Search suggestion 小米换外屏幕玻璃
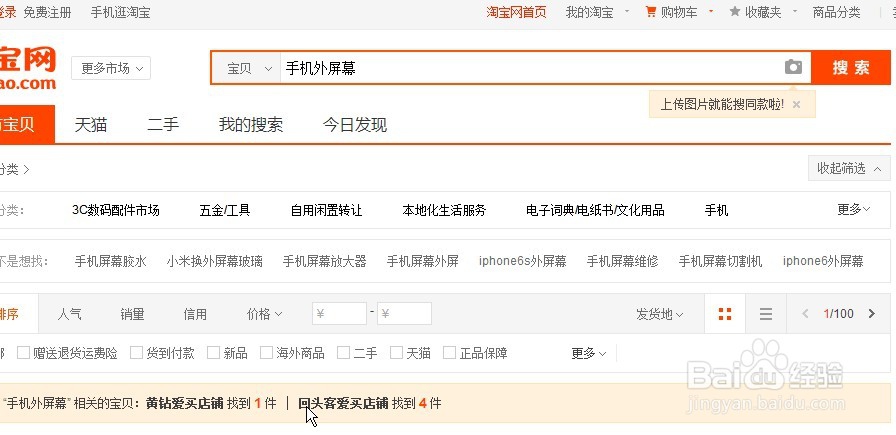Screen dimensions: 896x435 pos(215,261)
